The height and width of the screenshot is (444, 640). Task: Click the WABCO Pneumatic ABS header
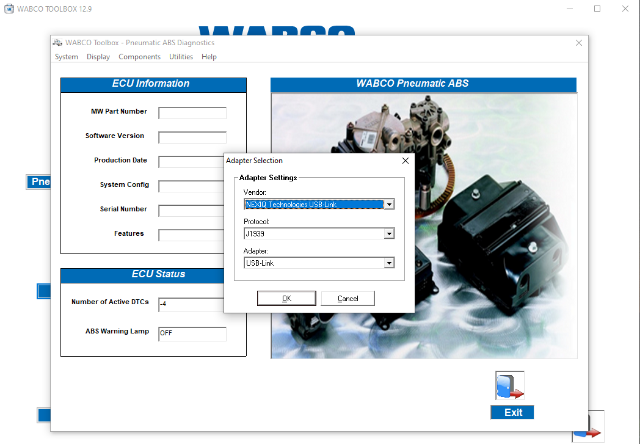[424, 84]
